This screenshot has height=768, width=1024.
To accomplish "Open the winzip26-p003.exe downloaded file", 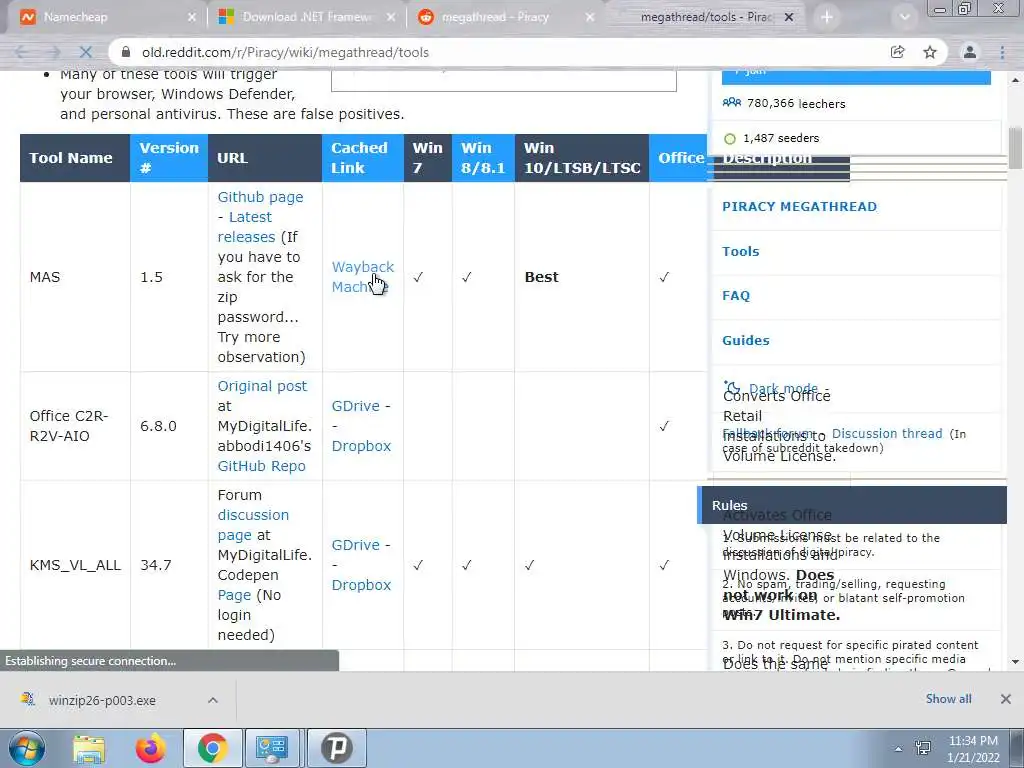I will (x=102, y=700).
